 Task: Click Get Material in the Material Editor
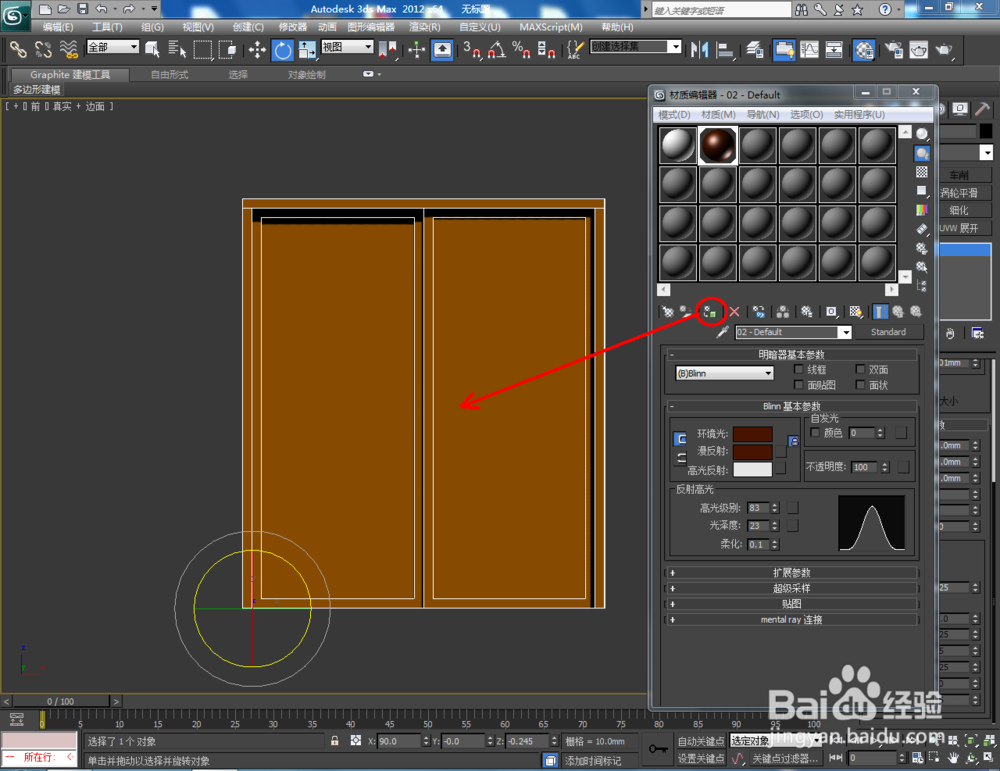point(667,312)
